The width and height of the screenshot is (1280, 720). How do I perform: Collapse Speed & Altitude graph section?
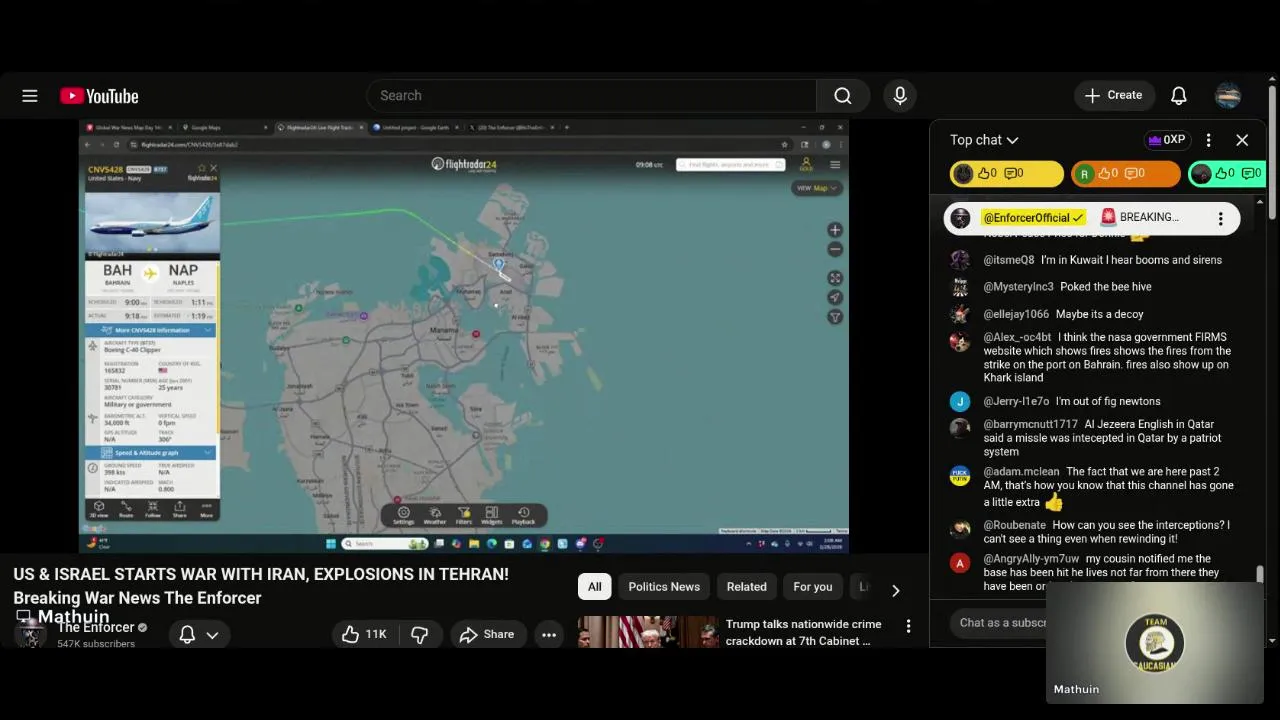pyautogui.click(x=152, y=453)
